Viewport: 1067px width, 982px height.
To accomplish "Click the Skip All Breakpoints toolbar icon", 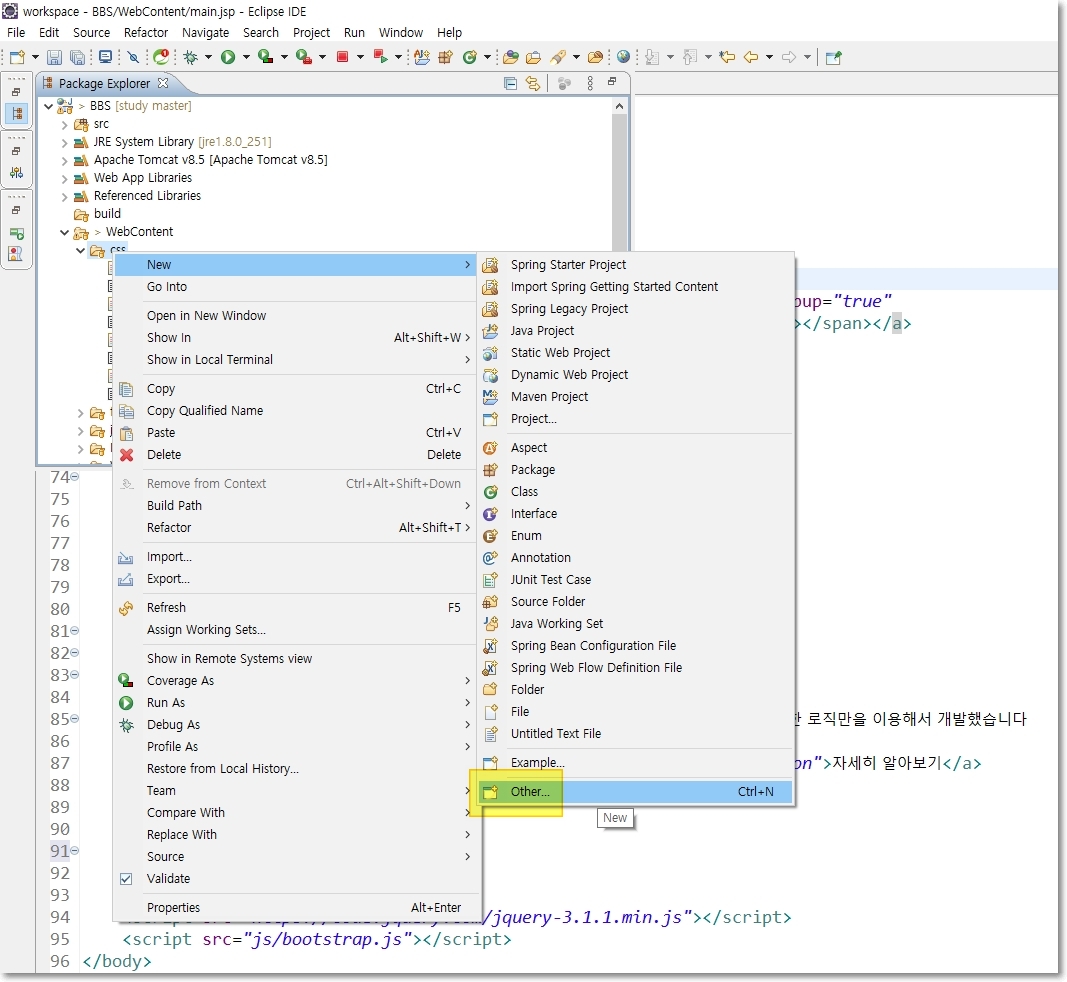I will pos(133,57).
